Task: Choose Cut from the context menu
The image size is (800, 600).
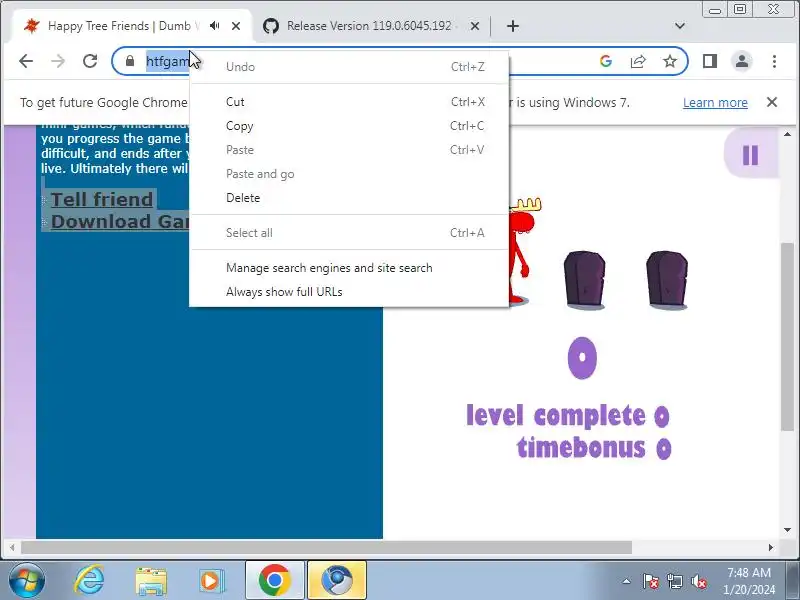Action: coord(349,102)
